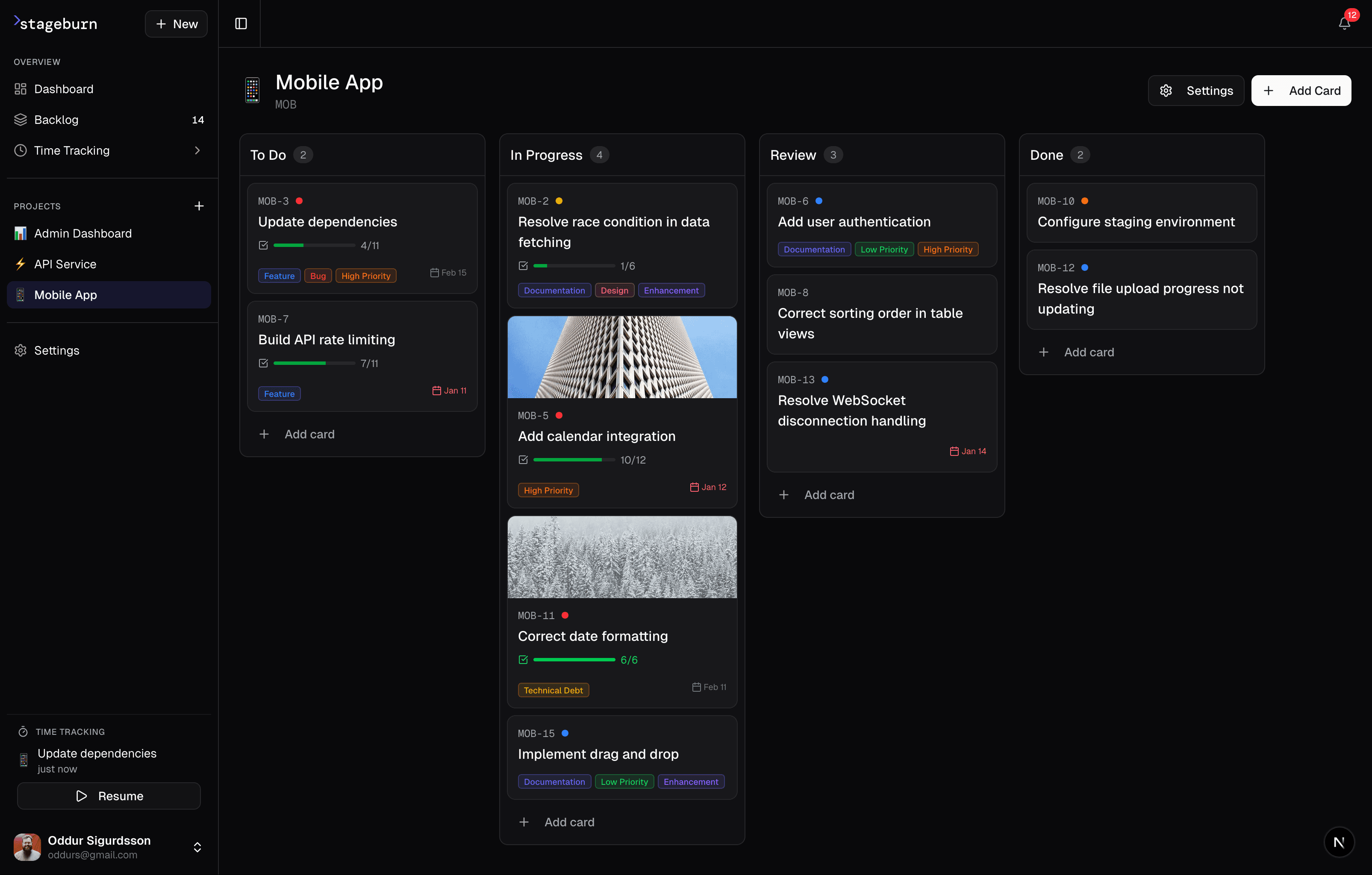Click the Mobile App phone icon in header

point(253,90)
